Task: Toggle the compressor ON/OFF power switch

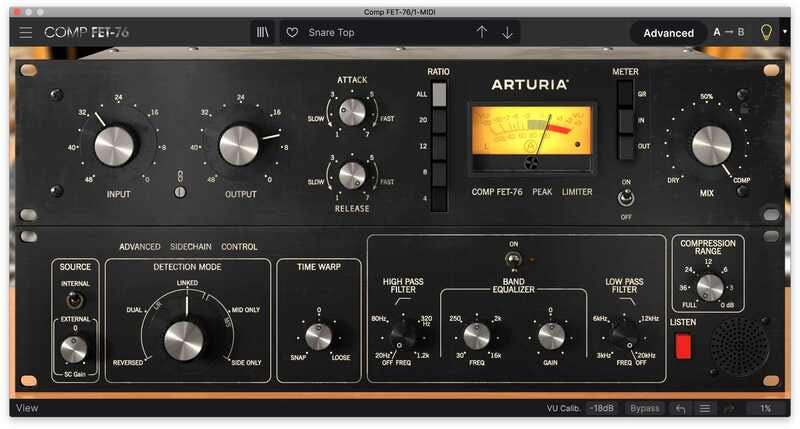Action: pos(627,194)
